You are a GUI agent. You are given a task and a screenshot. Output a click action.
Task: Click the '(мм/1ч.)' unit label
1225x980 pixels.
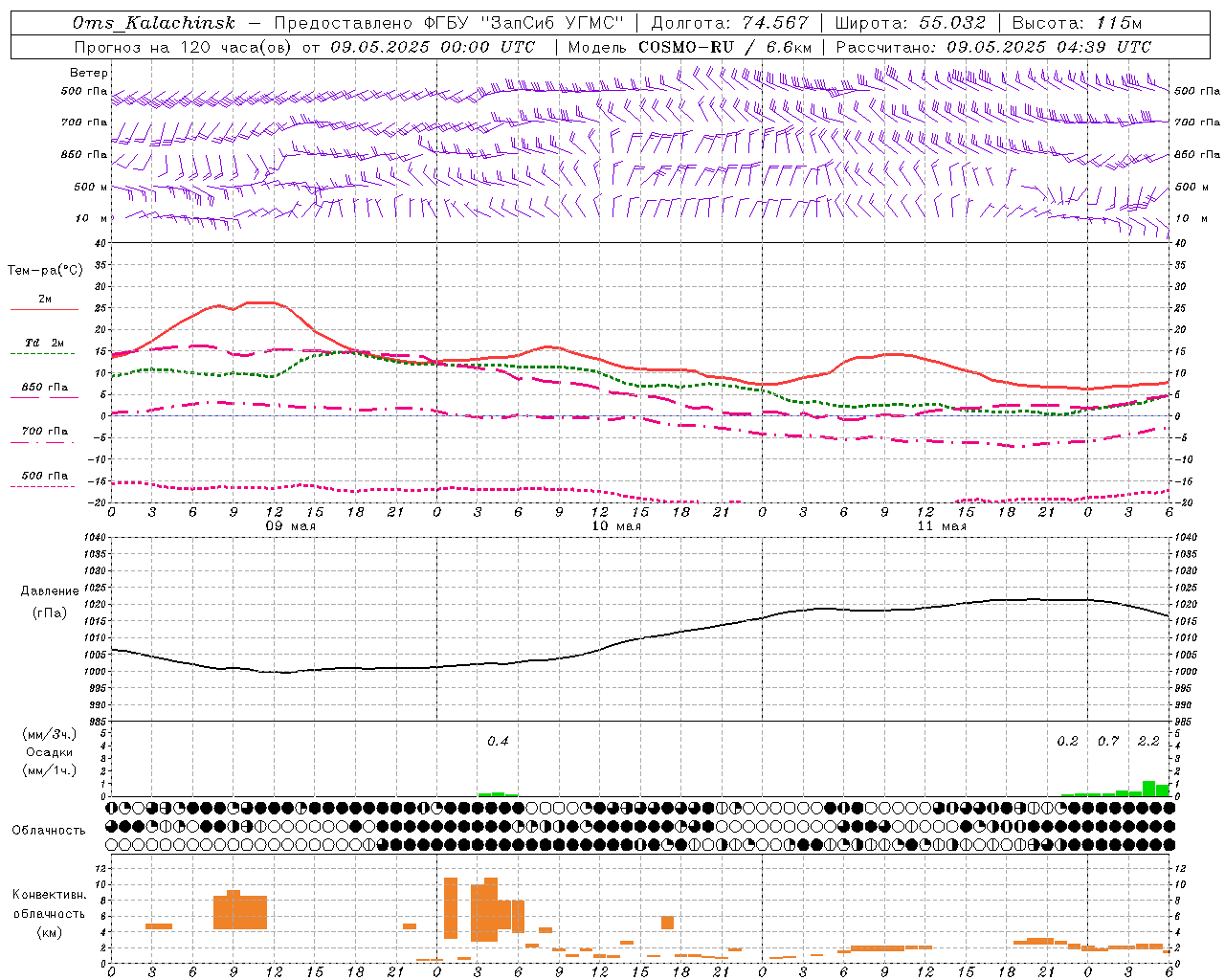[50, 770]
